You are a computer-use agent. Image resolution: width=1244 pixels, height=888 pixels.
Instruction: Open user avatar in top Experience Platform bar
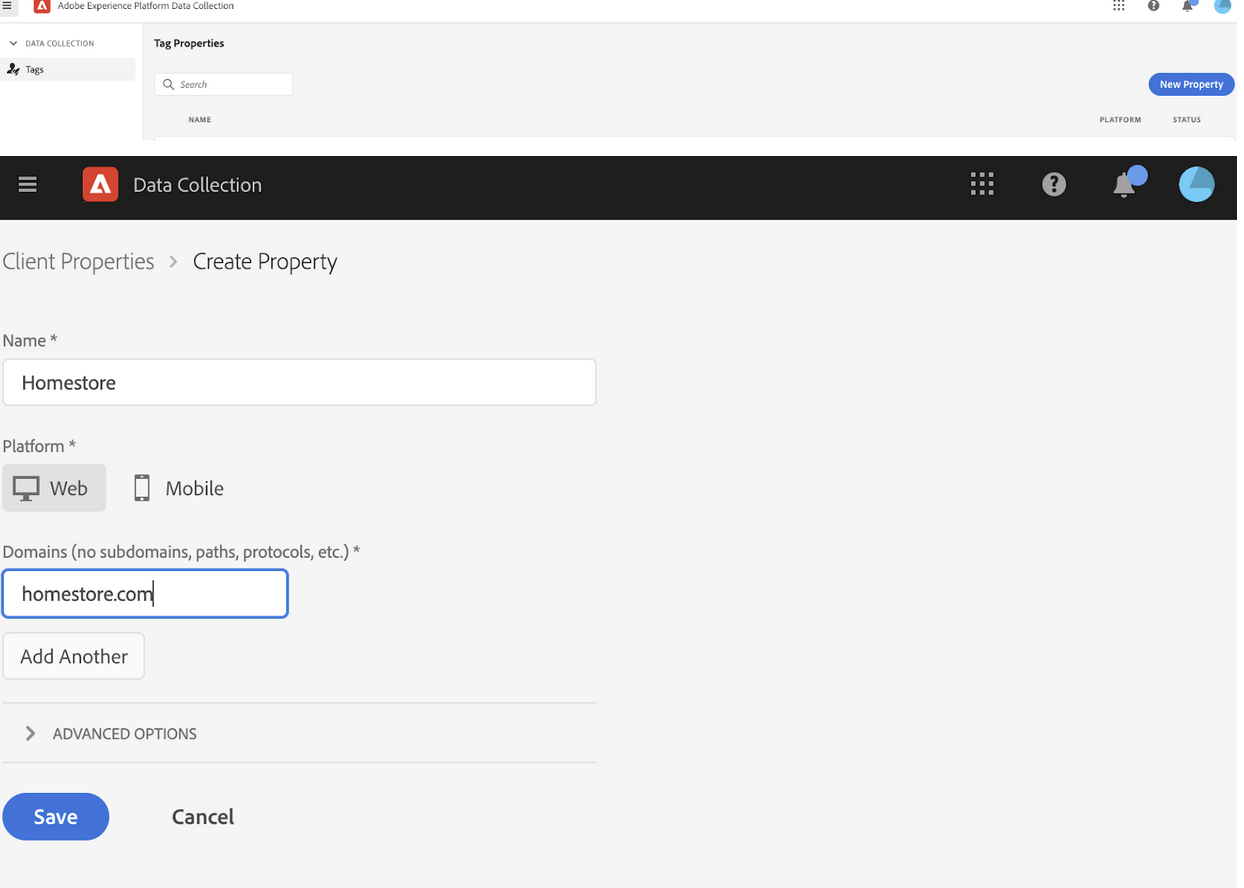pos(1222,6)
